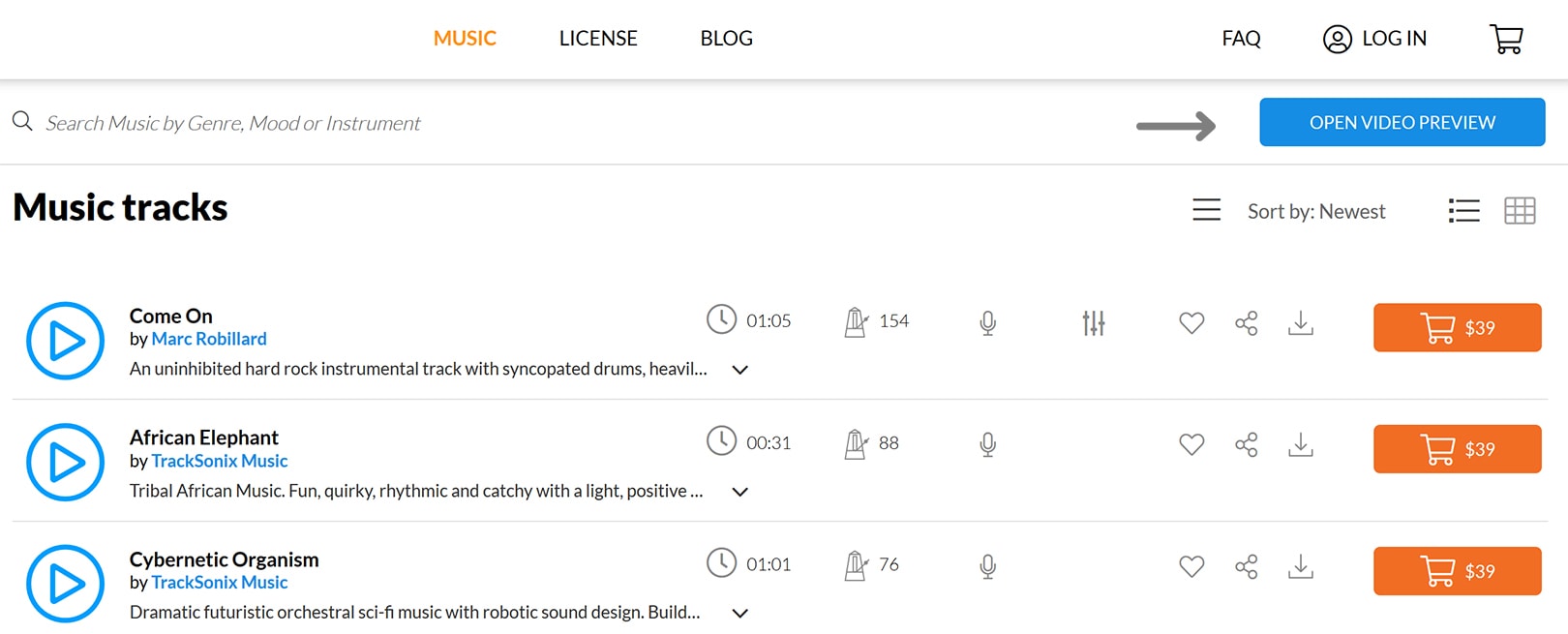This screenshot has height=634, width=1568.
Task: Click LOG IN in the header
Action: click(1374, 39)
